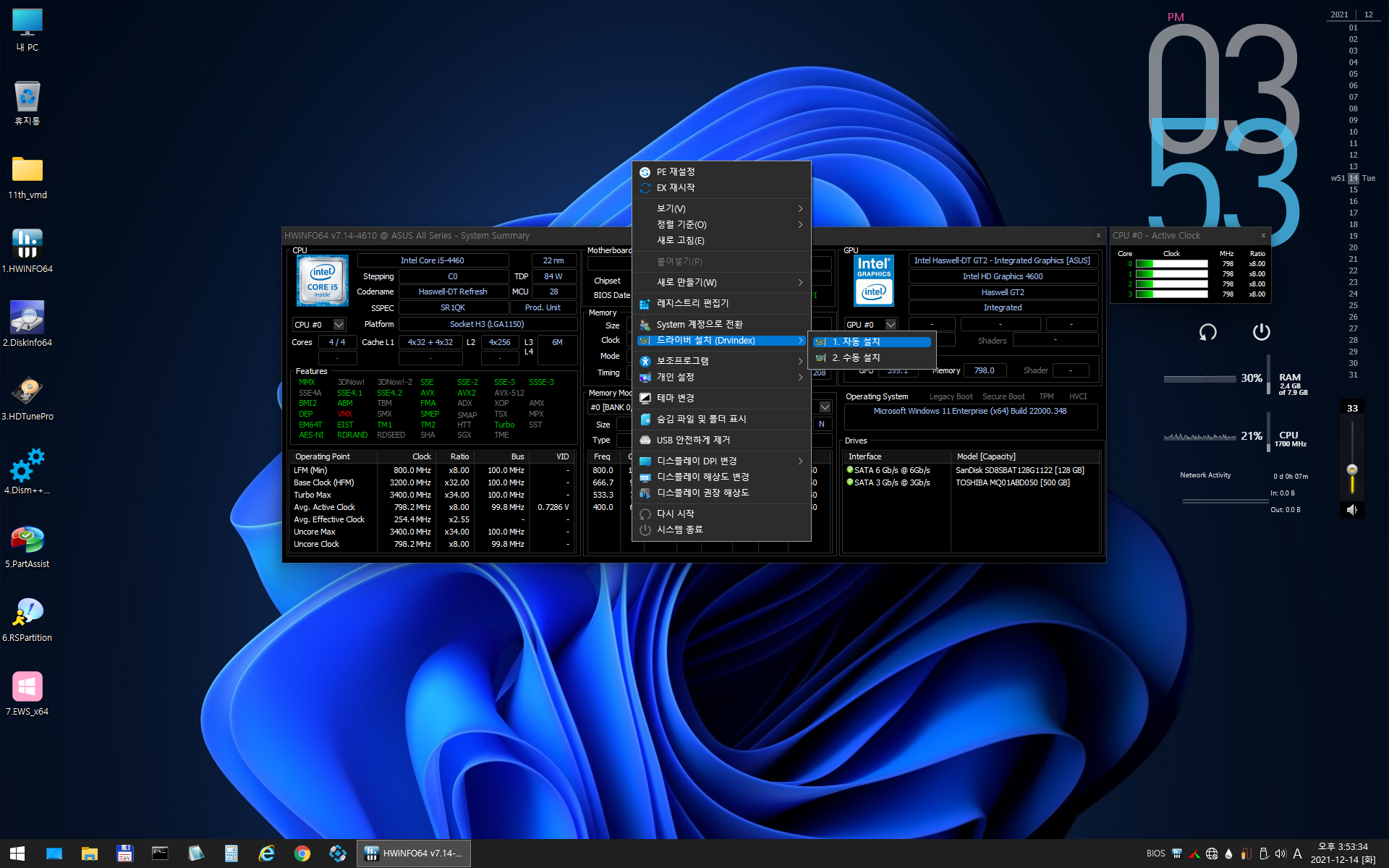The height and width of the screenshot is (868, 1389).
Task: Click the Windows Start button
Action: (x=18, y=854)
